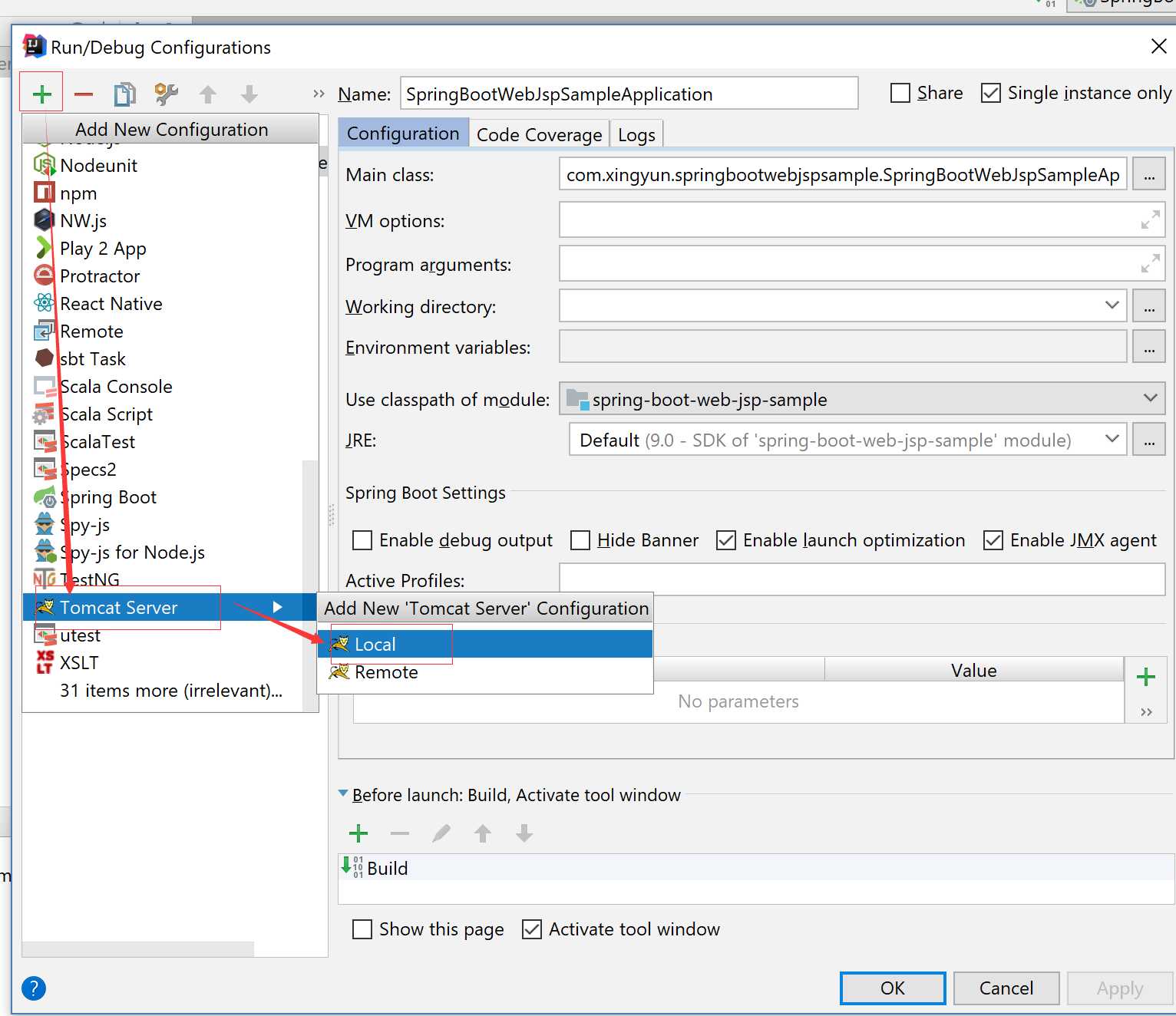This screenshot has height=1016, width=1176.
Task: Expand more parameter actions chevron
Action: [x=1146, y=712]
